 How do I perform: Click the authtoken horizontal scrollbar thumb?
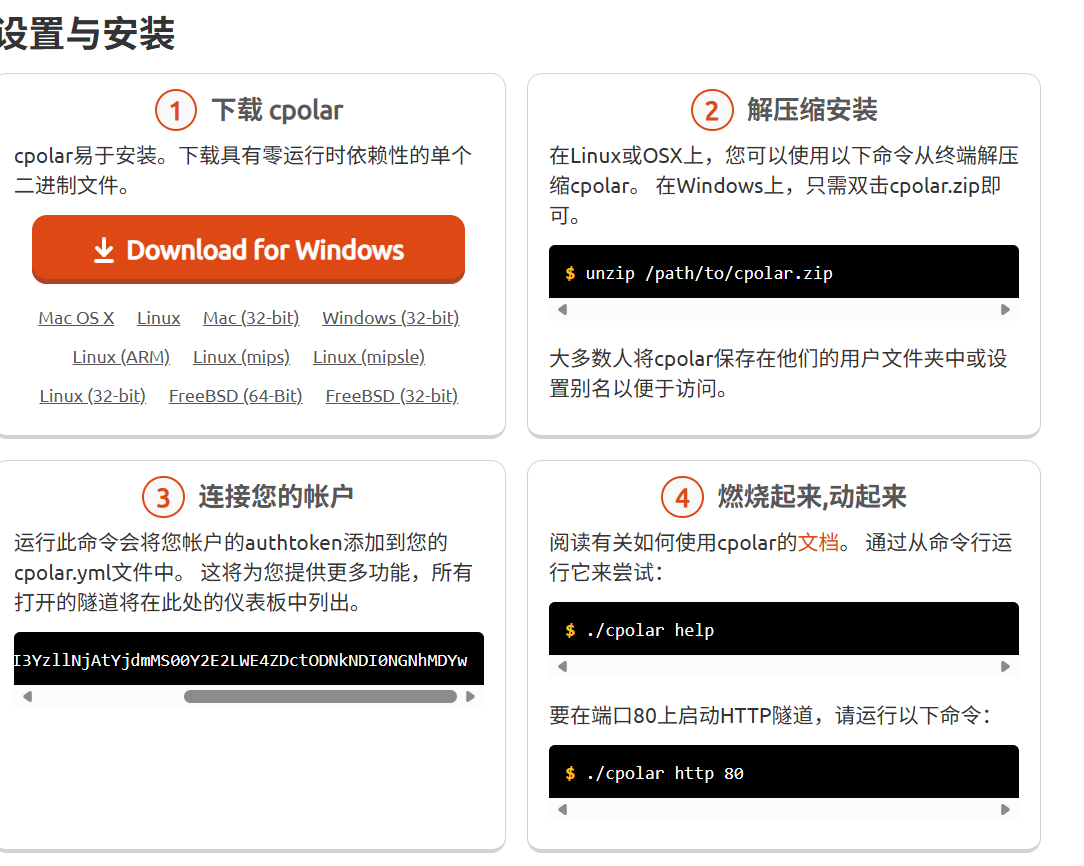[x=320, y=697]
